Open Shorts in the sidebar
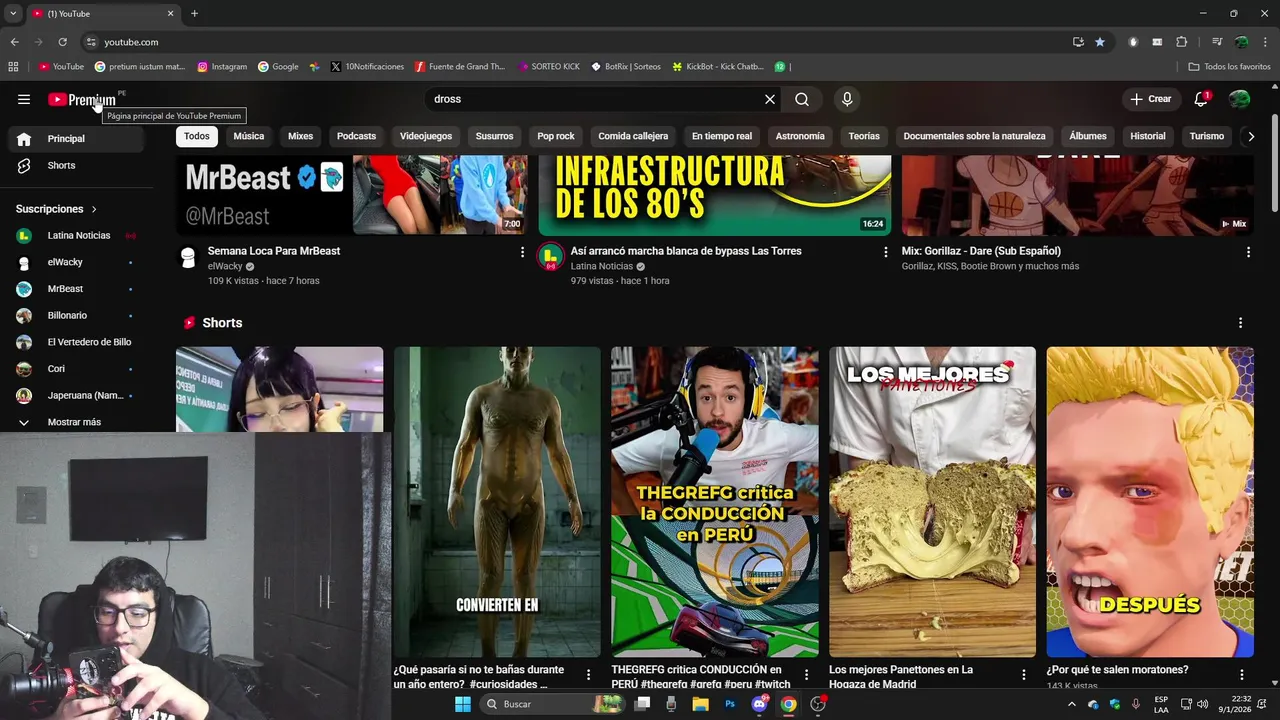 (76, 165)
